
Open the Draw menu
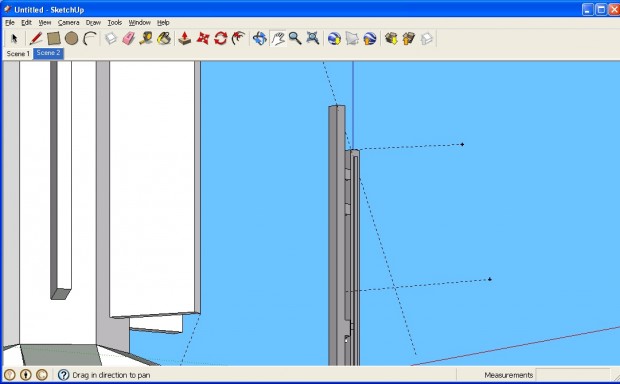[x=93, y=23]
